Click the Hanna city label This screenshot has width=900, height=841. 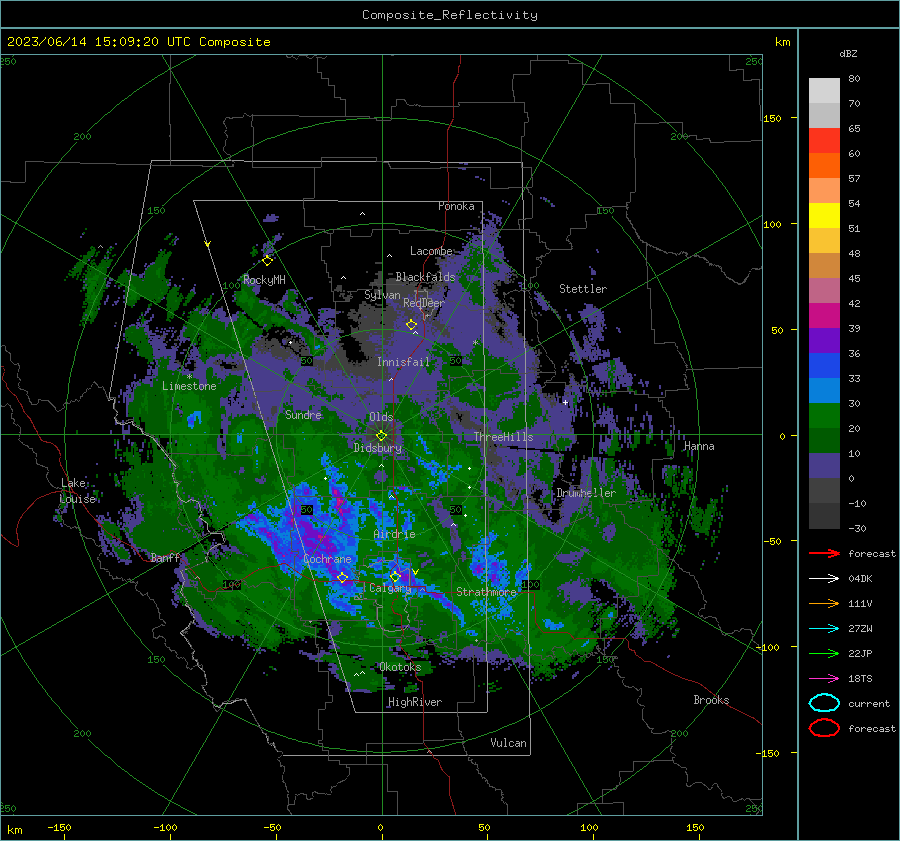pos(699,446)
